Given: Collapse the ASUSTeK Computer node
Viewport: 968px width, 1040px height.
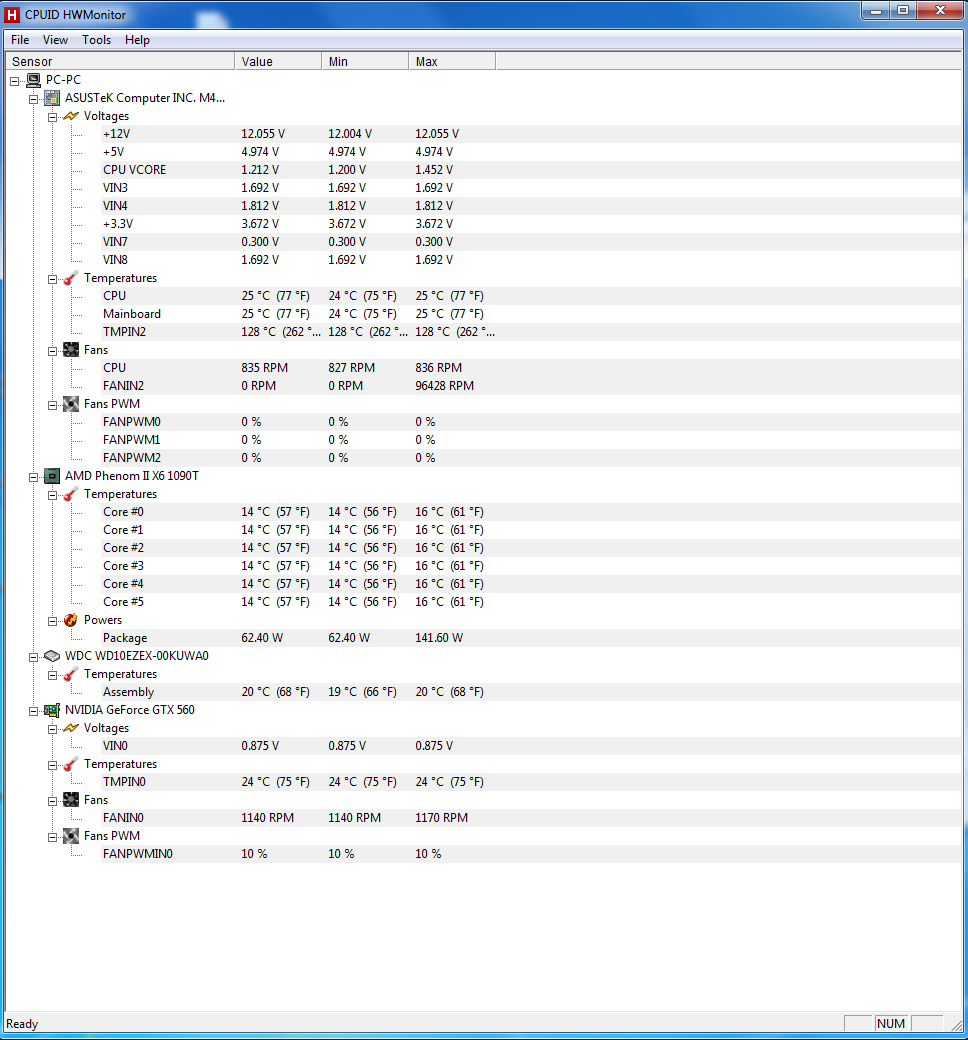Looking at the screenshot, I should [33, 99].
